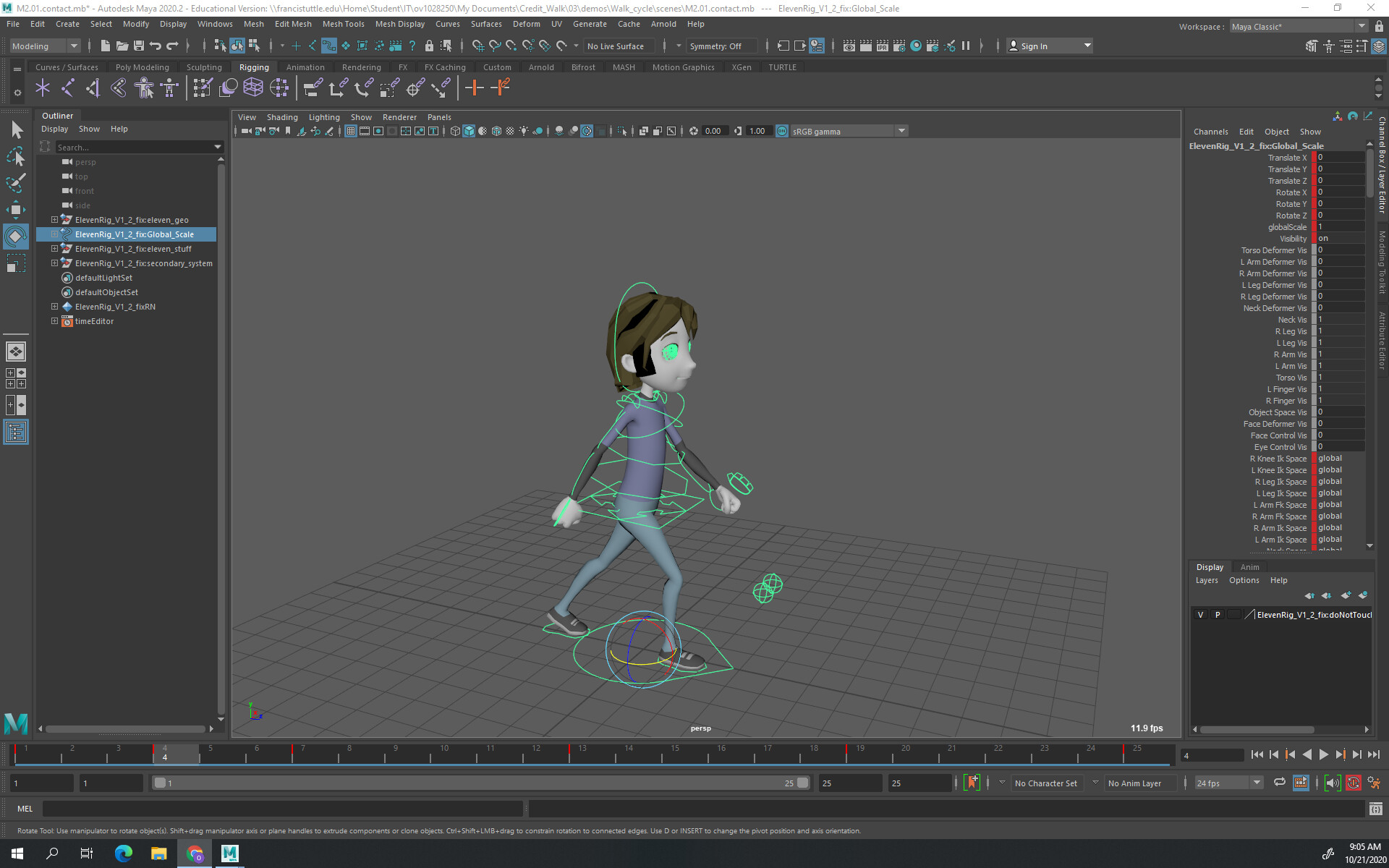Mute audio using the speaker toggle

coord(1333,784)
